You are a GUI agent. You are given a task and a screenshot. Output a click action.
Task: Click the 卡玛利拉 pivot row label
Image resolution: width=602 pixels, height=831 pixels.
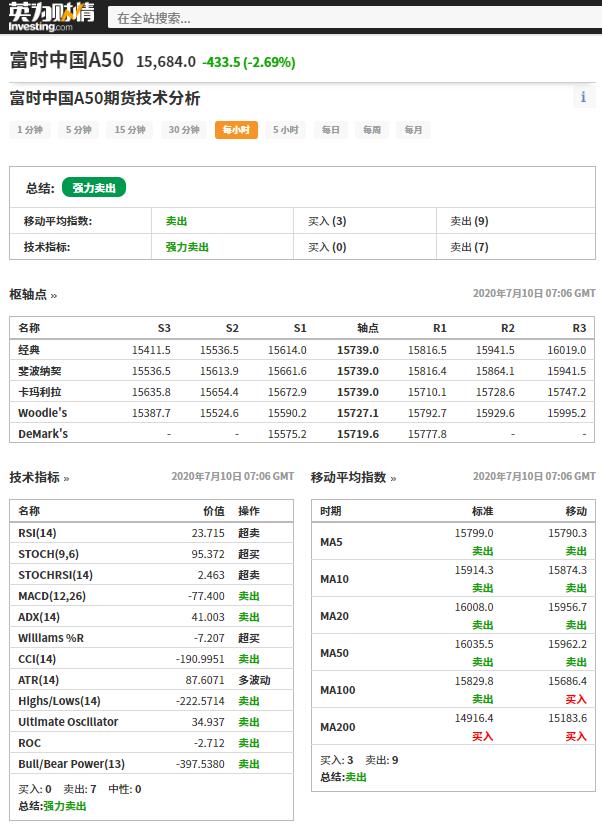click(40, 392)
